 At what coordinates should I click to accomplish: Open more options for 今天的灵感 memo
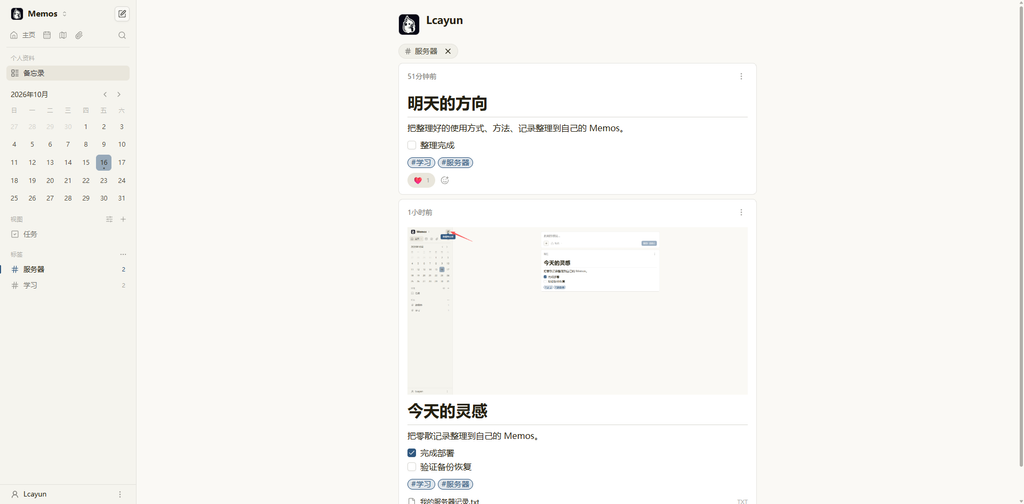click(x=741, y=212)
